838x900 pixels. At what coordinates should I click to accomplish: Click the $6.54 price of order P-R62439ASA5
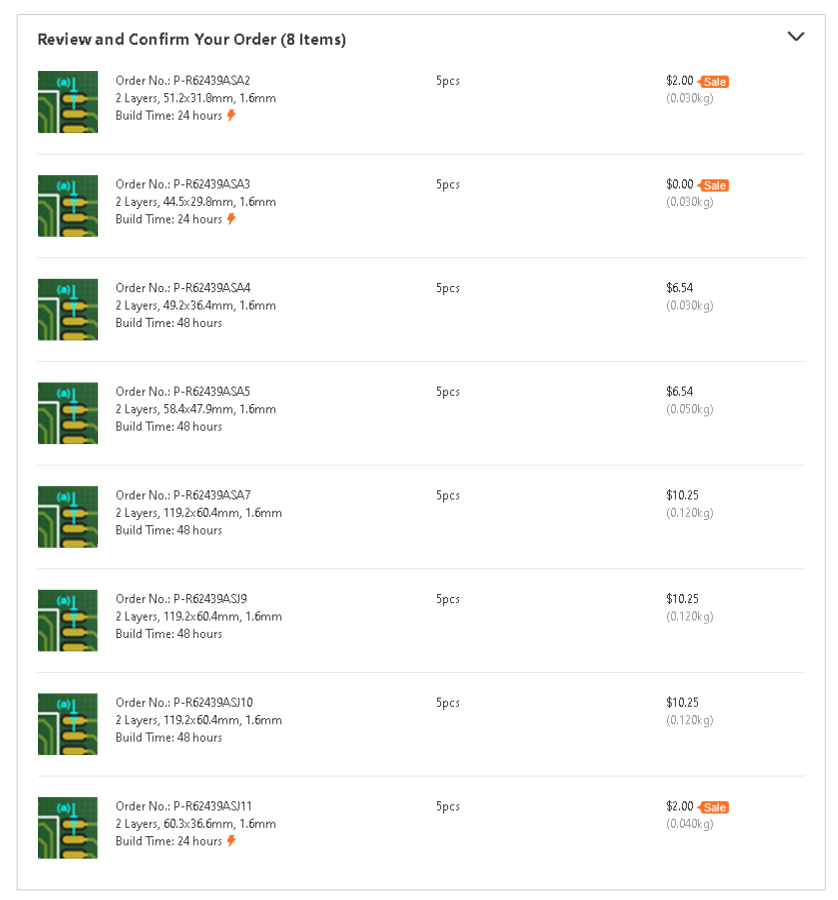pos(680,392)
